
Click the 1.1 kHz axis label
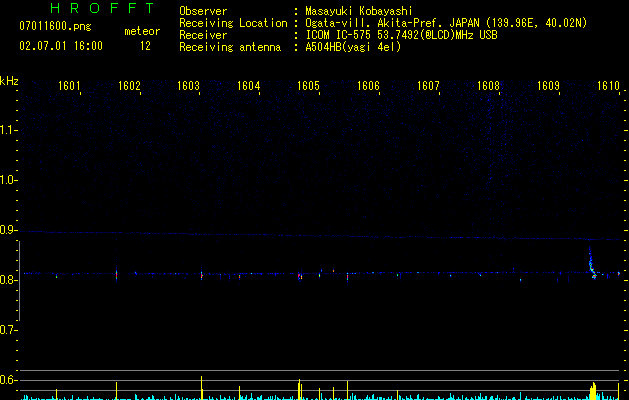[8, 130]
